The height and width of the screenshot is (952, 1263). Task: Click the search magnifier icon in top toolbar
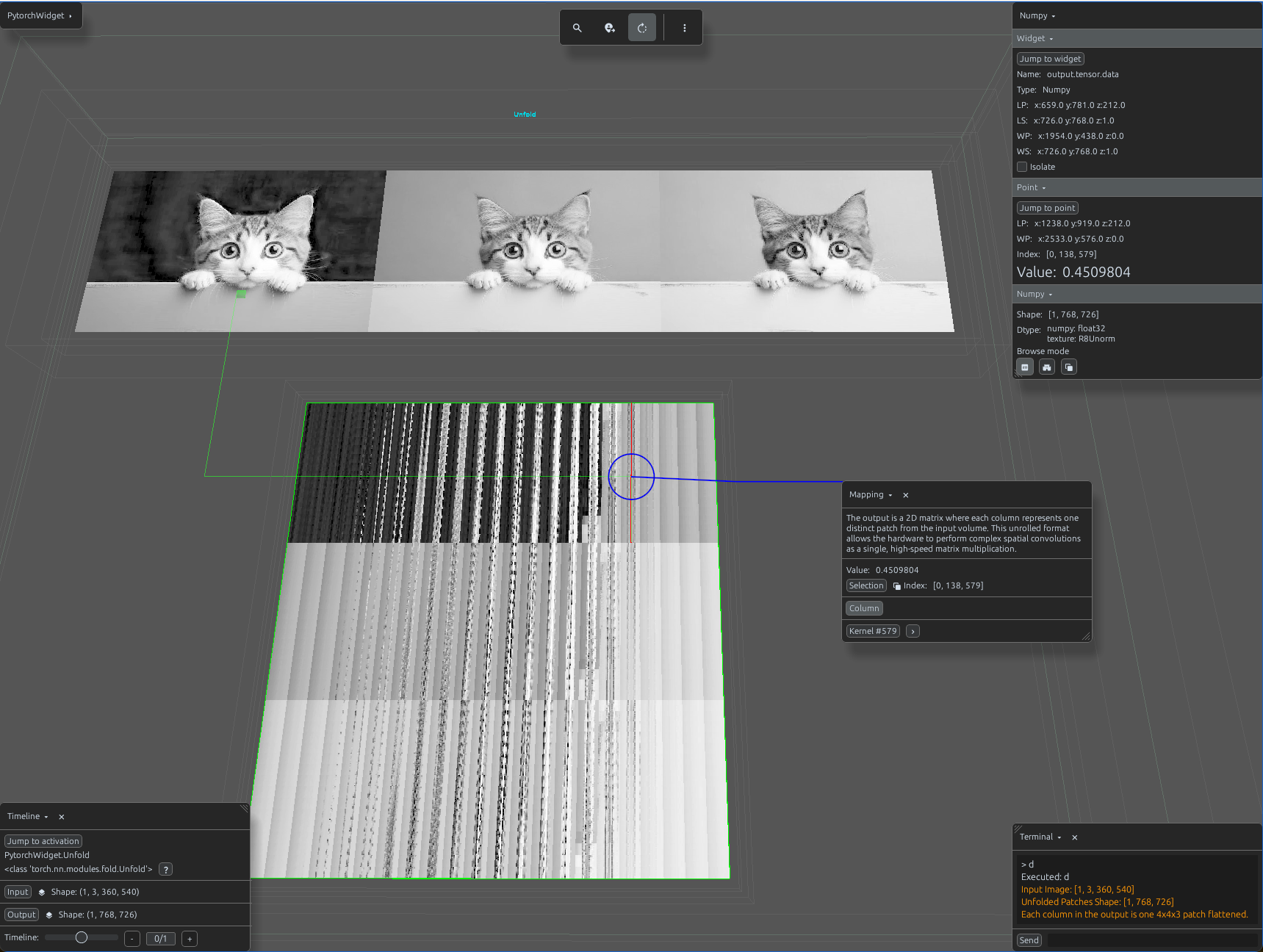click(577, 28)
